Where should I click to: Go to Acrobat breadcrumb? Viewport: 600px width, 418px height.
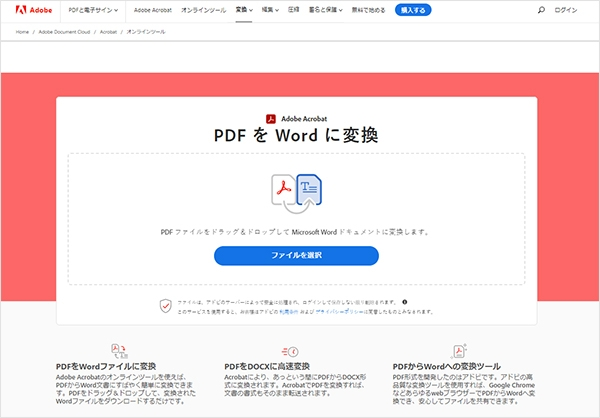(108, 32)
